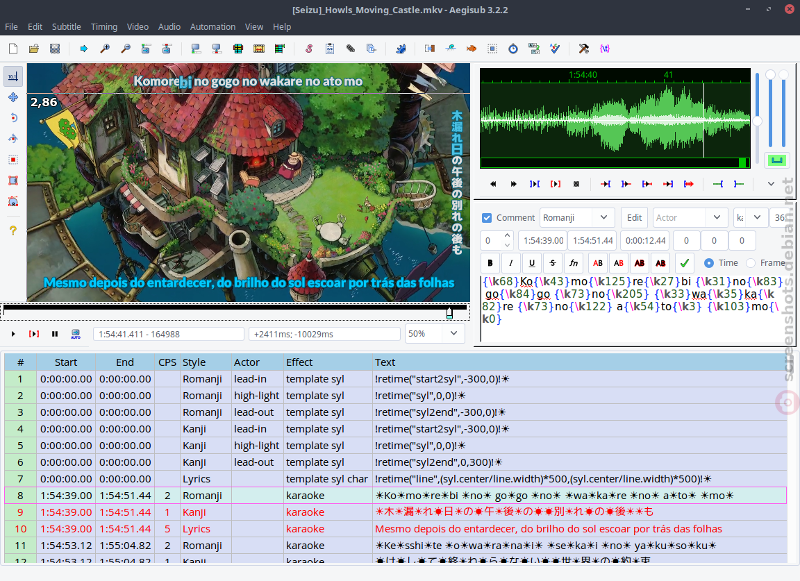The height and width of the screenshot is (581, 800).
Task: Play current line in the video
Action: tap(34, 334)
